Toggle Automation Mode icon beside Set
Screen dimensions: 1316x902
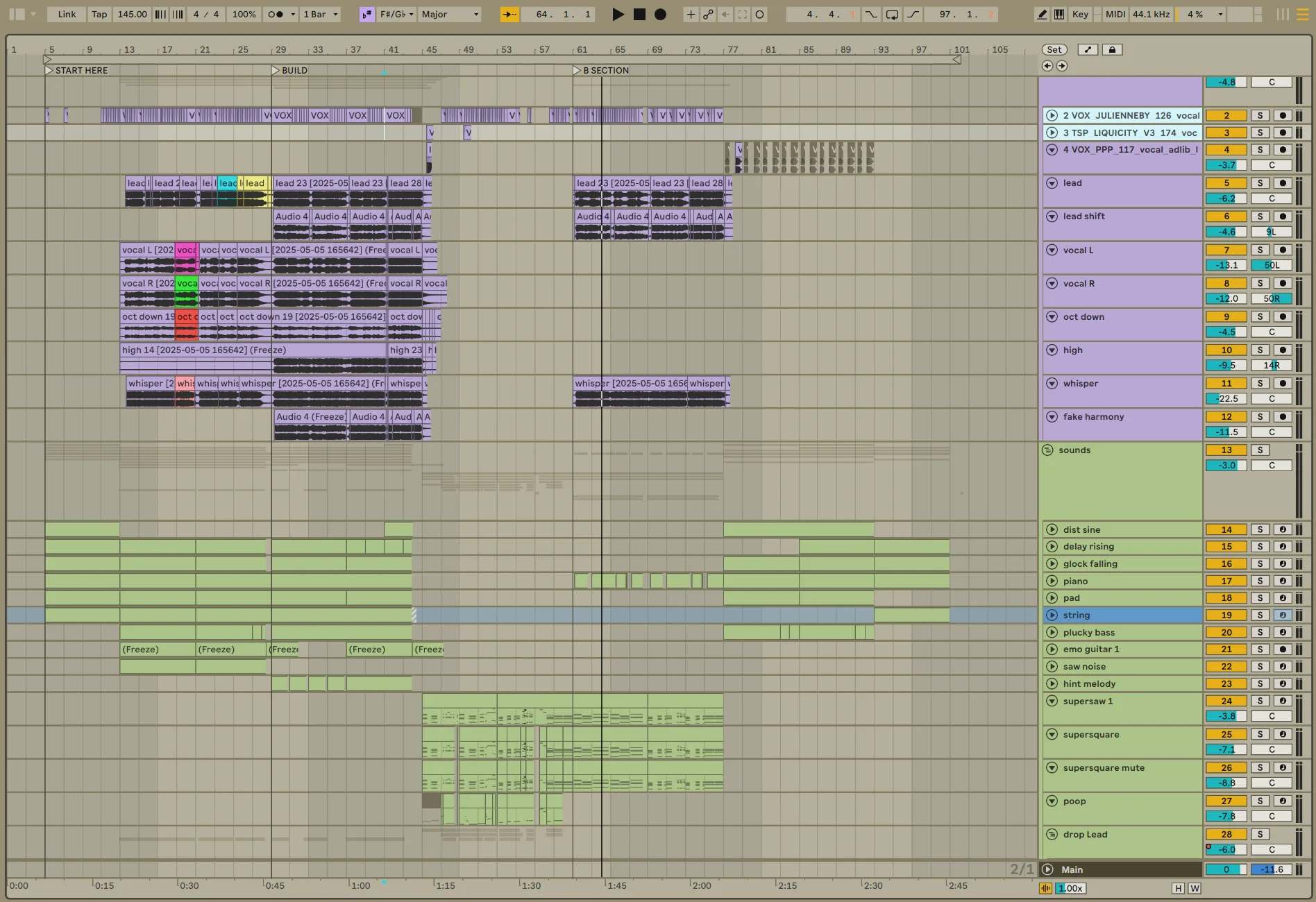(x=1088, y=49)
